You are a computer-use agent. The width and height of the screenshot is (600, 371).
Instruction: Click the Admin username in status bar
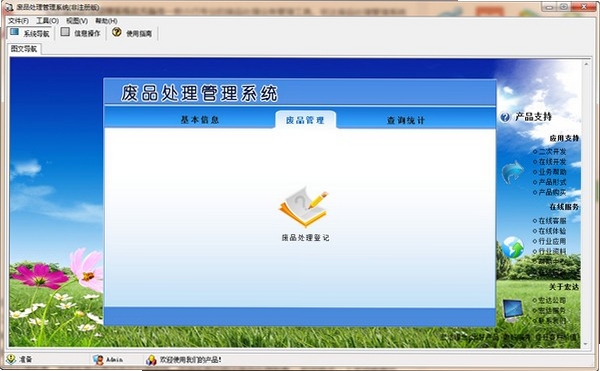(114, 360)
